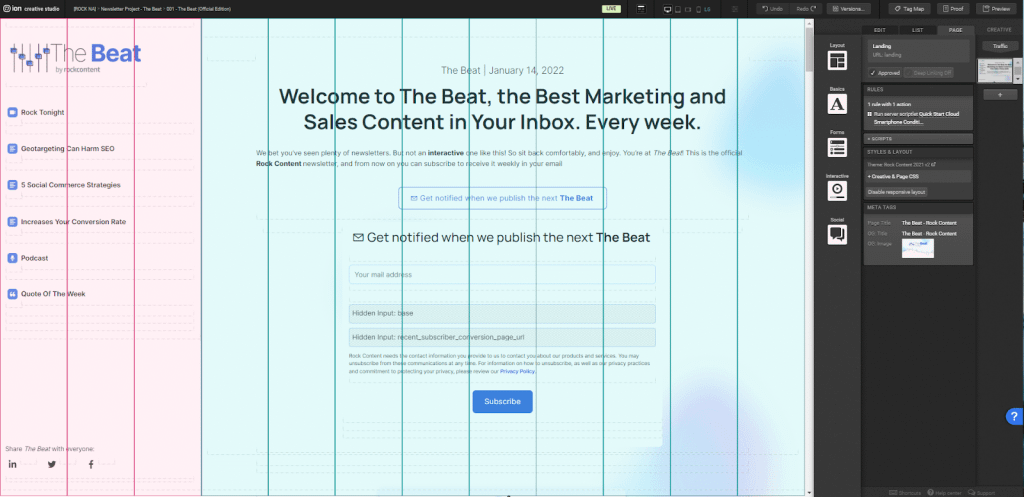Image resolution: width=1024 pixels, height=497 pixels.
Task: Expand the Scripts section
Action: pos(918,138)
